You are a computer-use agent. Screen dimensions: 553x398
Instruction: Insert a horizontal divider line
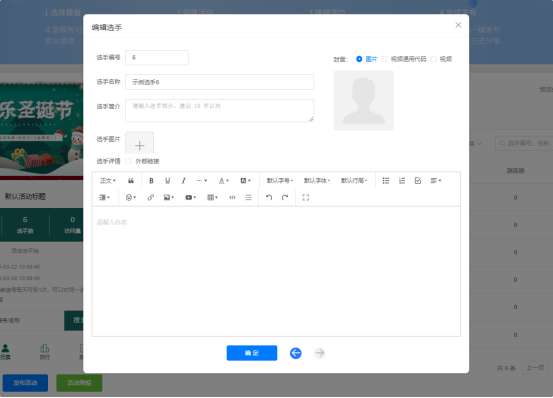[x=249, y=197]
